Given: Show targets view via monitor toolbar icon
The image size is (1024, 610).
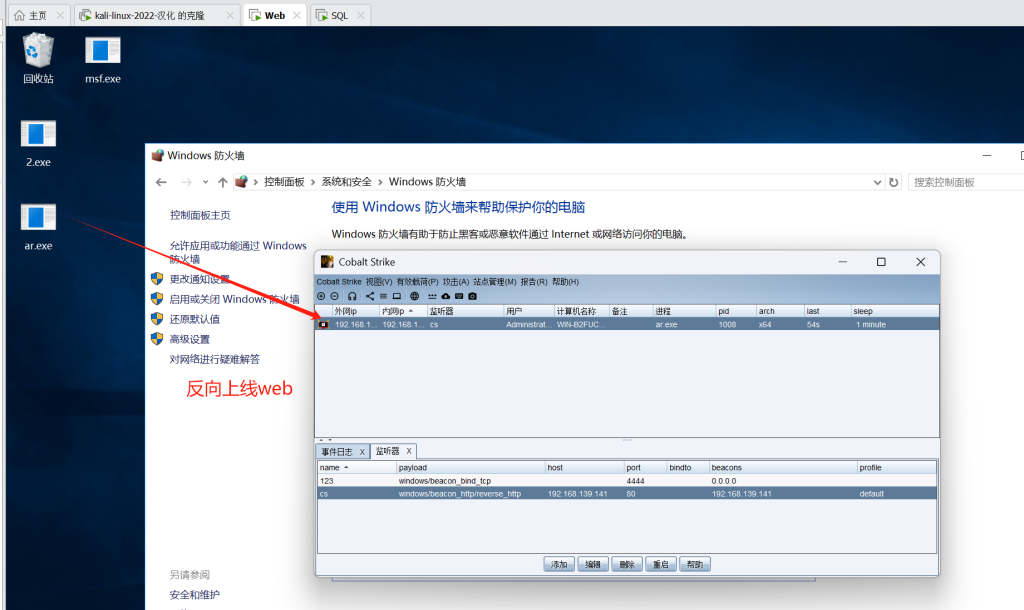Looking at the screenshot, I should [396, 297].
